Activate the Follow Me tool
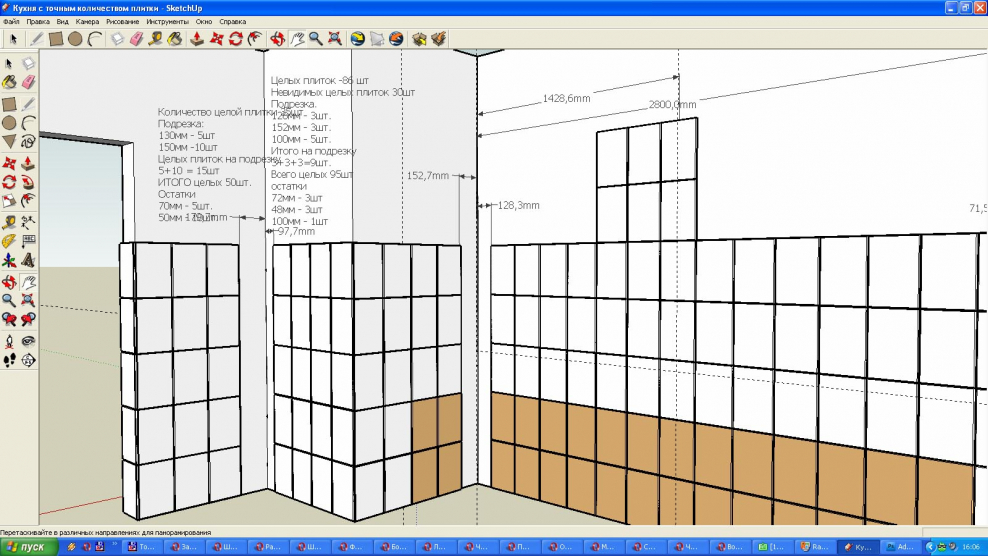The image size is (988, 556). pyautogui.click(x=28, y=182)
